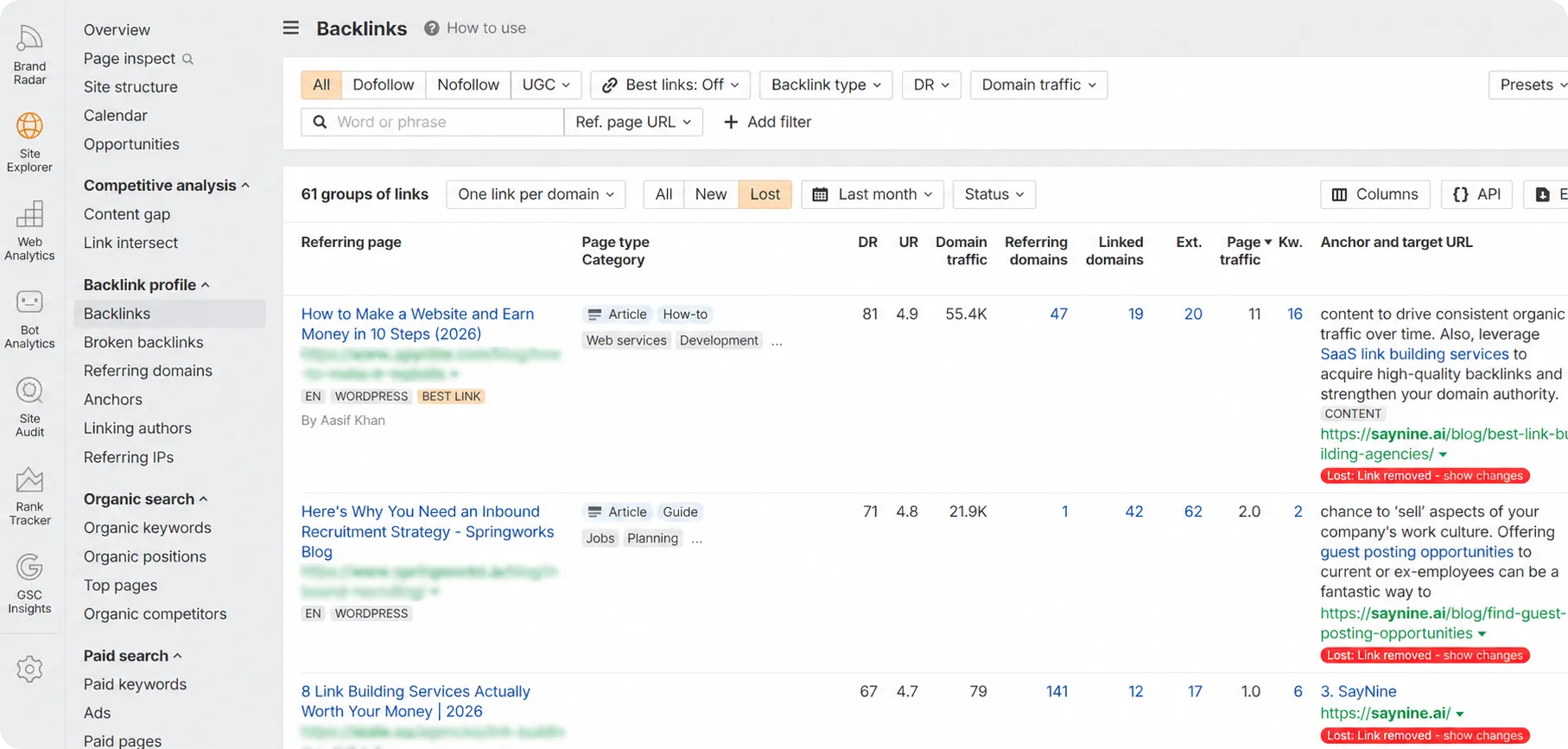Viewport: 1568px width, 749px height.
Task: Open Organic keywords in sidebar
Action: [148, 528]
